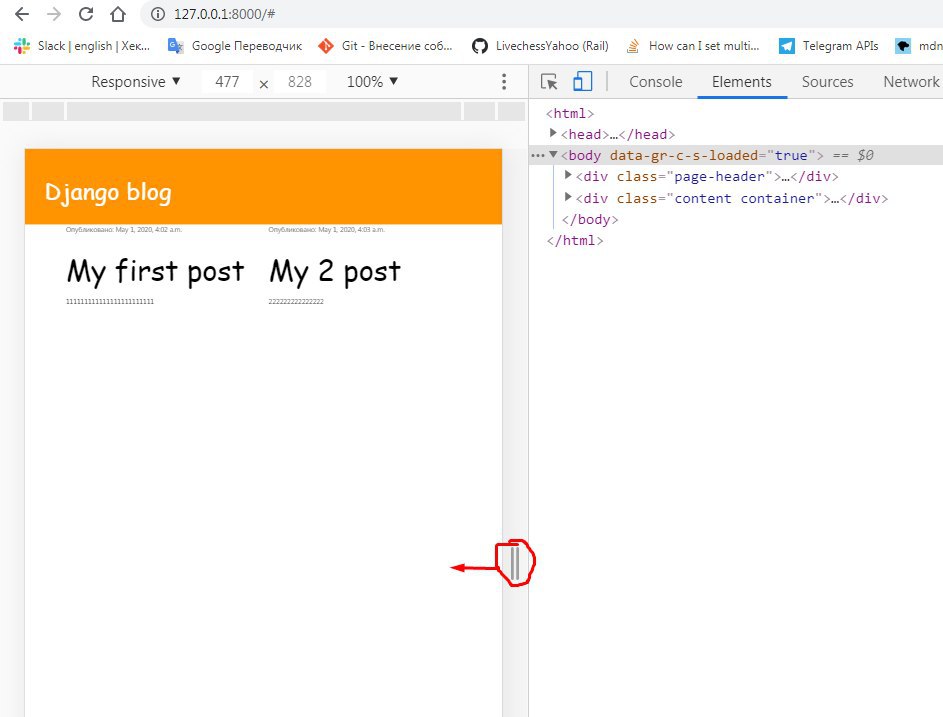Open the browser home page icon
Viewport: 943px width, 717px height.
pyautogui.click(x=118, y=14)
